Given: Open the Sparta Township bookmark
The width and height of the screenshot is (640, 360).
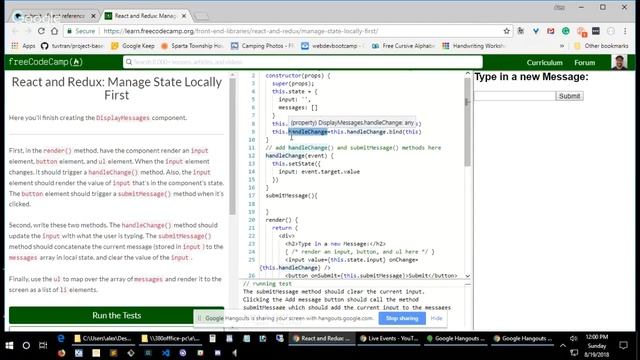Looking at the screenshot, I should point(192,46).
